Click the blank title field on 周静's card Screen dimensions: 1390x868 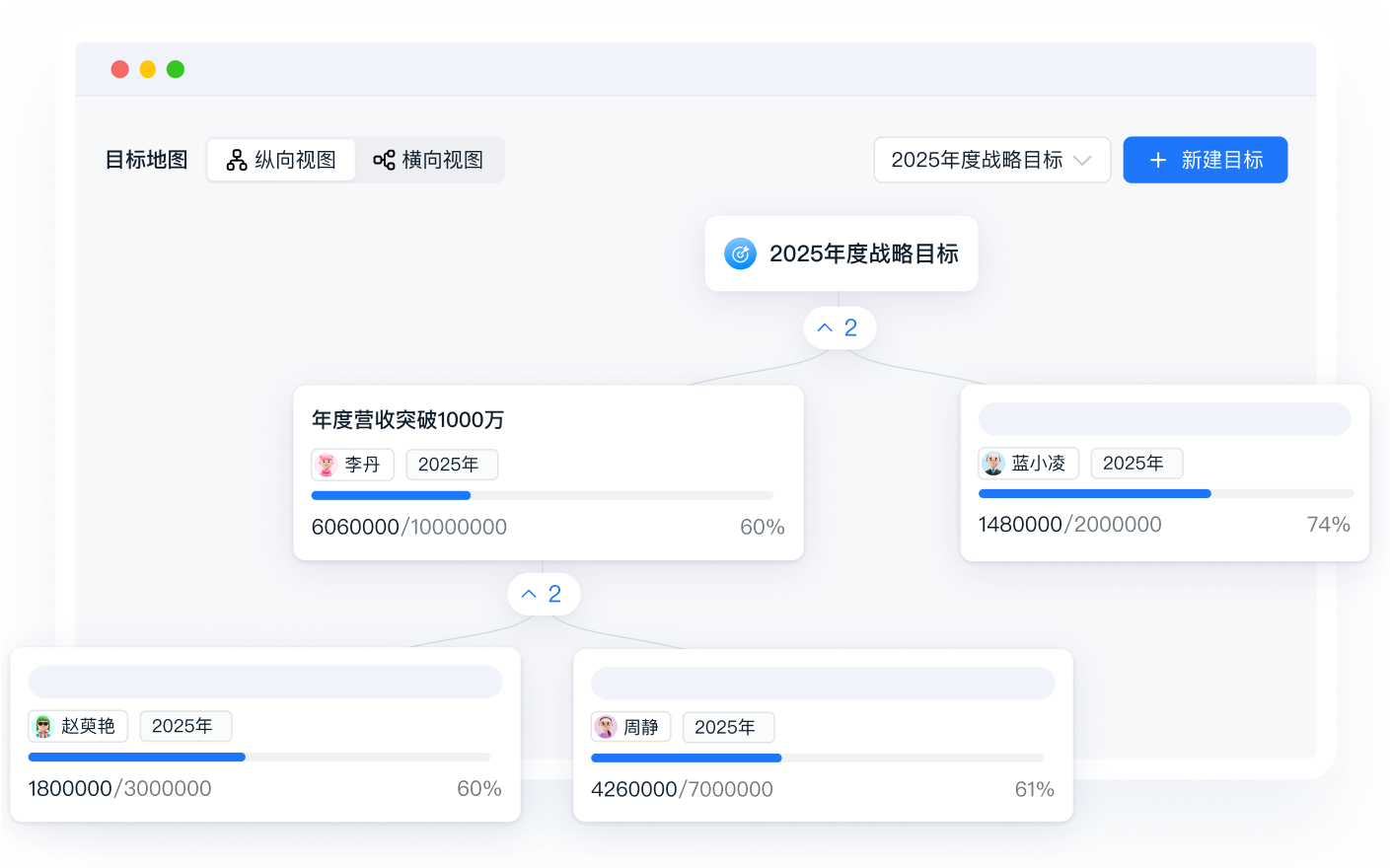(x=823, y=684)
